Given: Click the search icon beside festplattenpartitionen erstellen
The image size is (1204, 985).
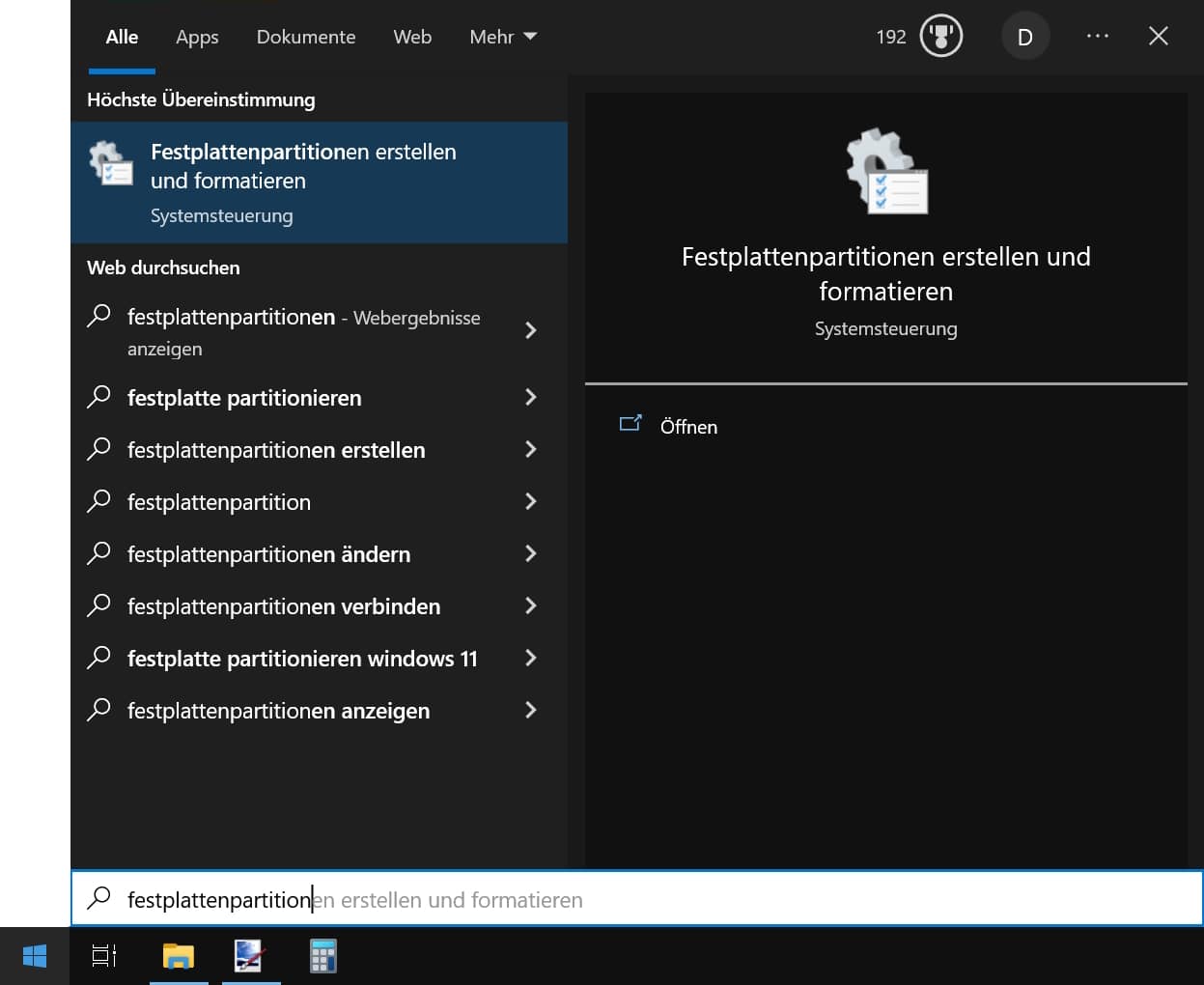Looking at the screenshot, I should [x=98, y=449].
